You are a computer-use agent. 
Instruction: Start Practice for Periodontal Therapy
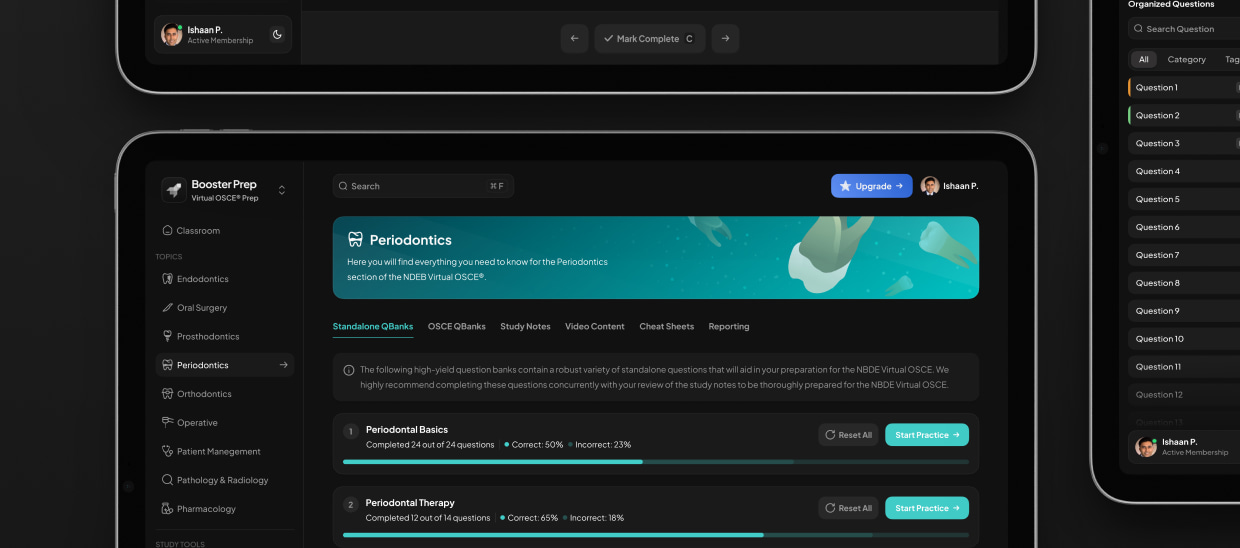click(x=926, y=508)
